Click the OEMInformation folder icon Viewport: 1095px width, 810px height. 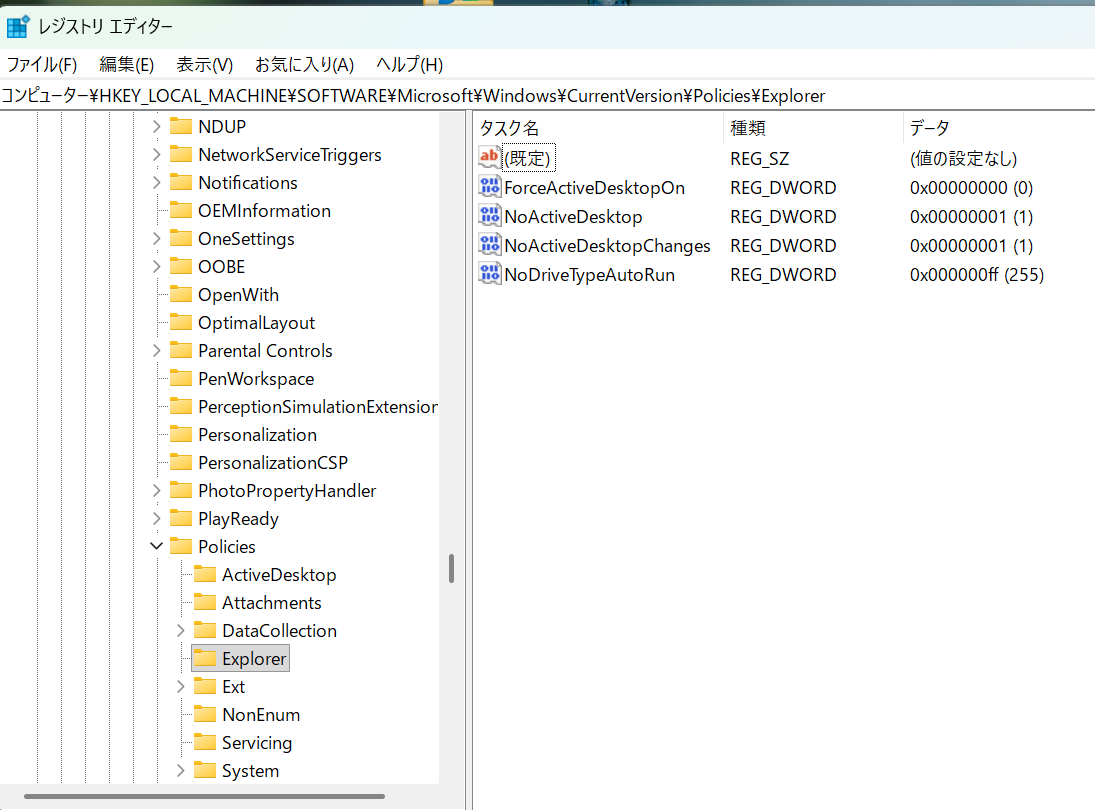181,210
